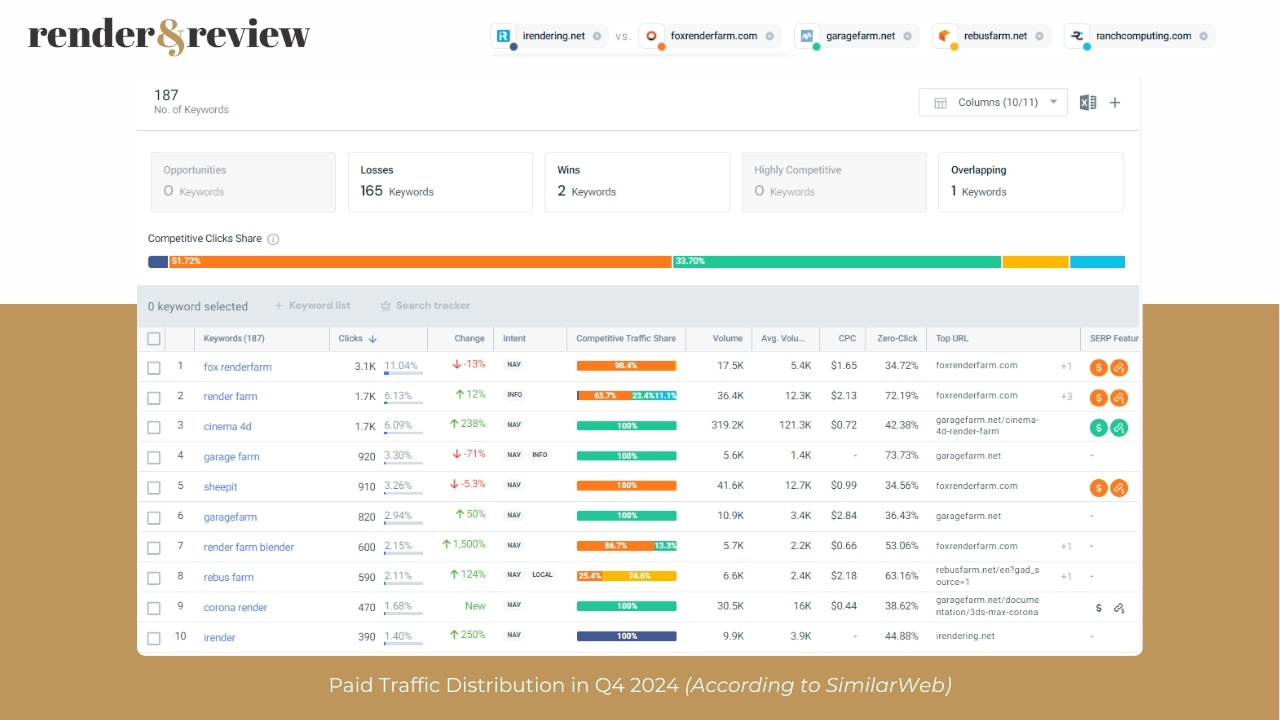Check the sheepit row checkbox
The image size is (1280, 720).
[x=154, y=487]
